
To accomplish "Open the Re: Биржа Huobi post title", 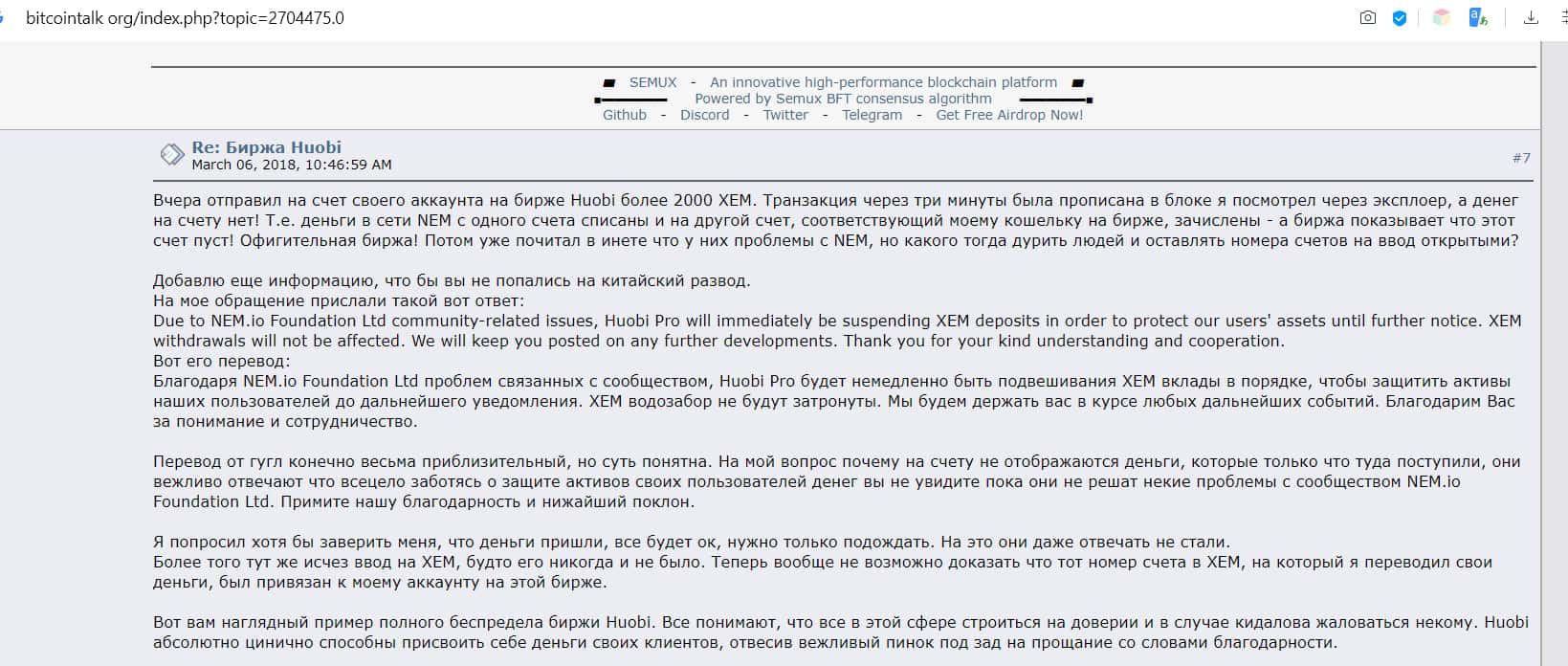I will coord(266,147).
